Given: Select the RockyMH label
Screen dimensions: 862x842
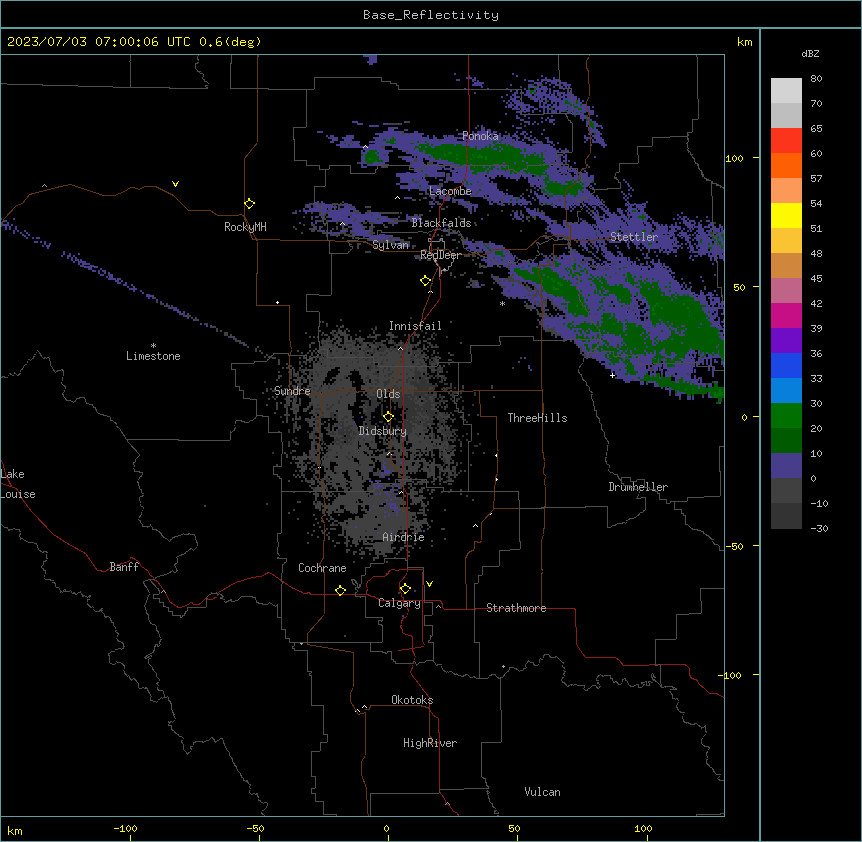Looking at the screenshot, I should 245,227.
